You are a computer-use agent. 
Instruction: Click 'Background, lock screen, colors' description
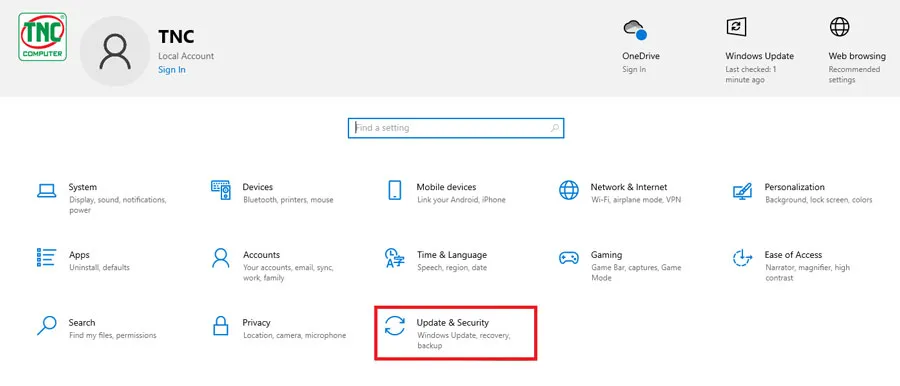[818, 200]
